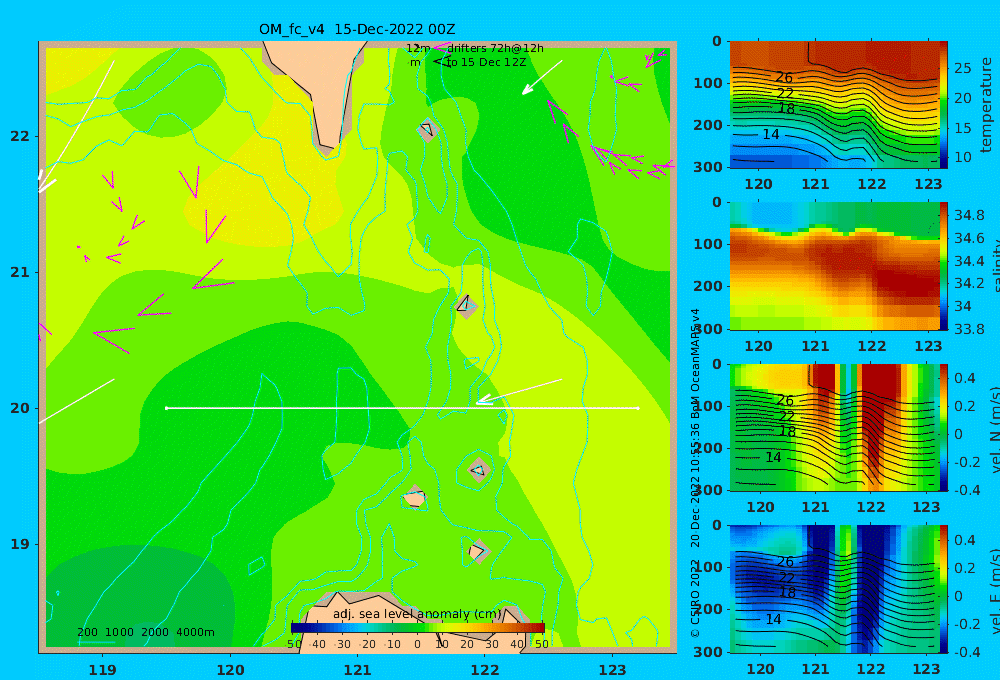The width and height of the screenshot is (1000, 680).
Task: Select the 'adj. sea level anomaly (cm)' label
Action: pyautogui.click(x=417, y=614)
